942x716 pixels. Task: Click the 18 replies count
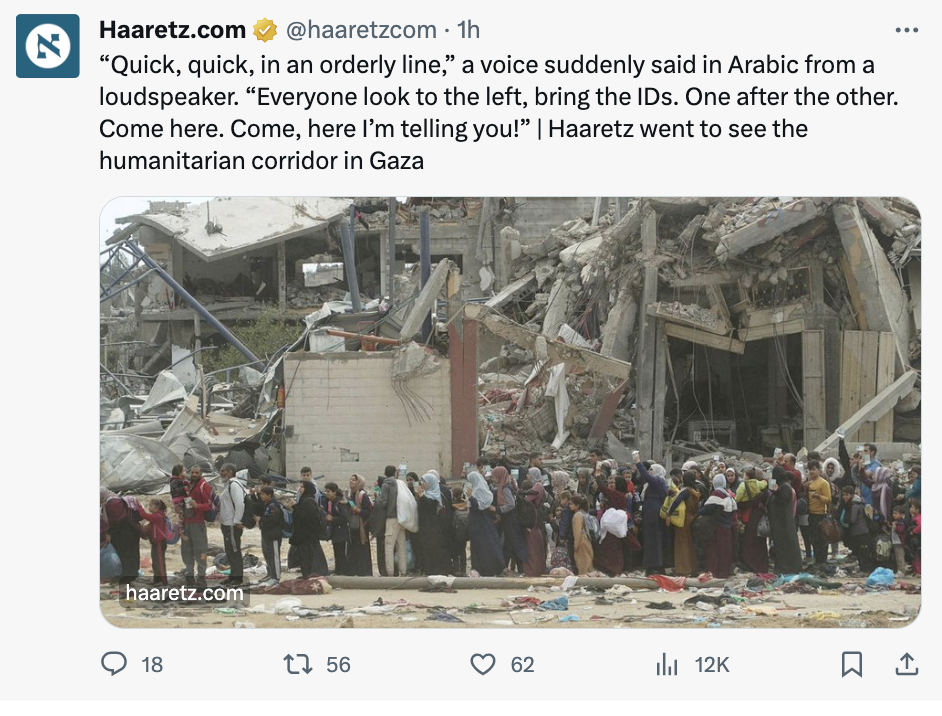click(152, 665)
